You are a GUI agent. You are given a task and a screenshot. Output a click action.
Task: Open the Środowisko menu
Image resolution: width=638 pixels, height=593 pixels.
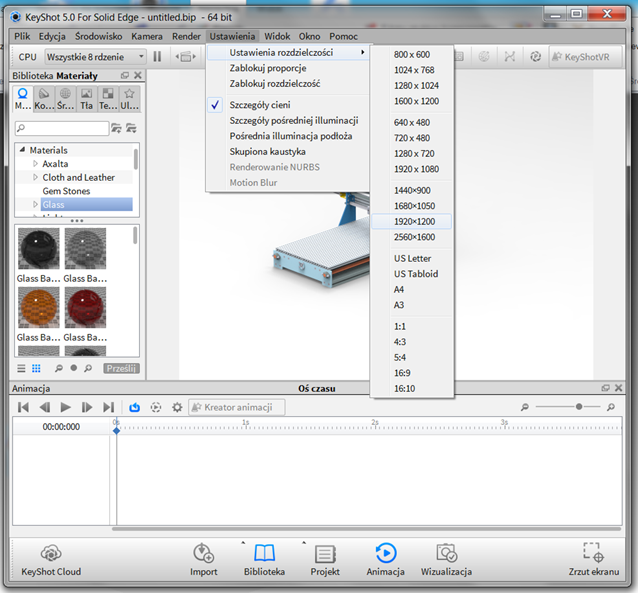click(x=98, y=36)
